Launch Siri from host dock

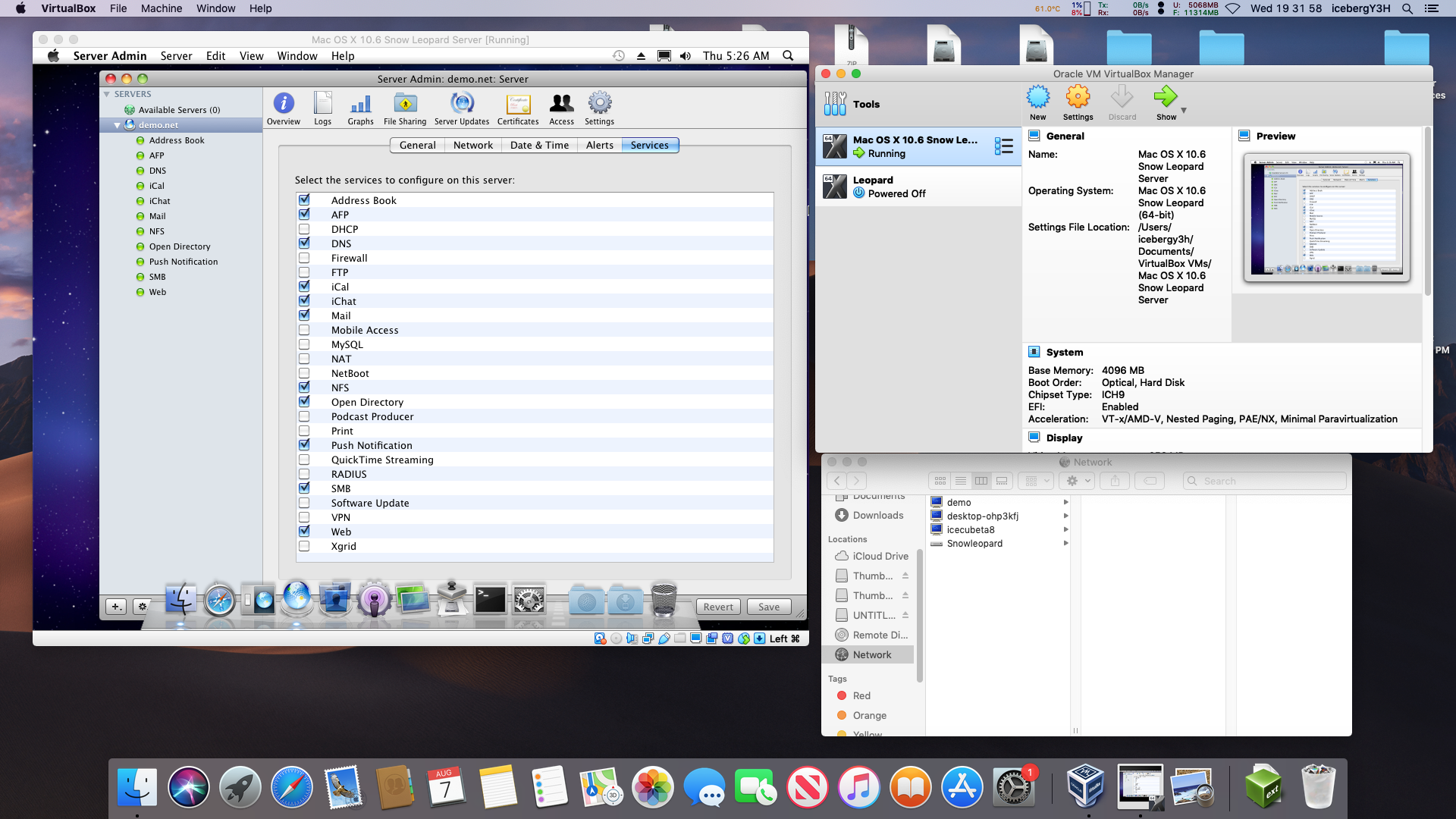[188, 787]
